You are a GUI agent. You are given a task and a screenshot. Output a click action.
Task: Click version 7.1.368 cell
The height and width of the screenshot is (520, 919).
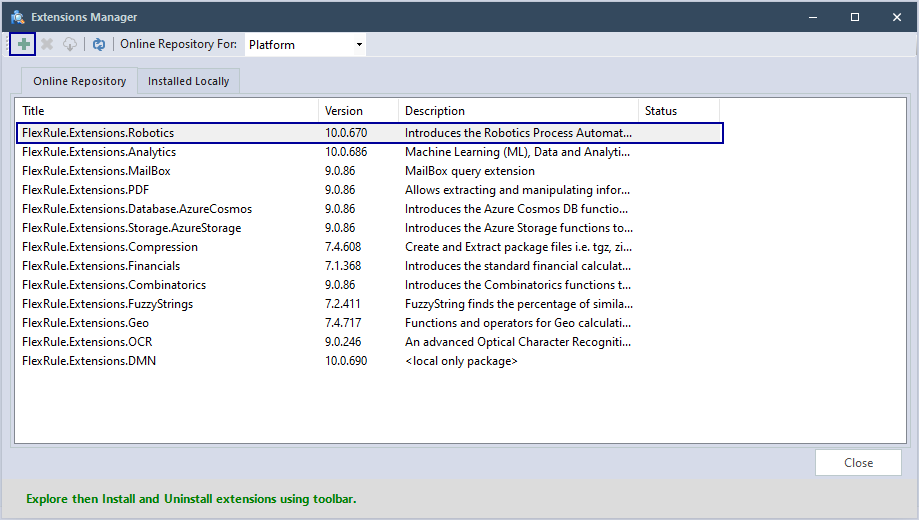click(x=343, y=266)
